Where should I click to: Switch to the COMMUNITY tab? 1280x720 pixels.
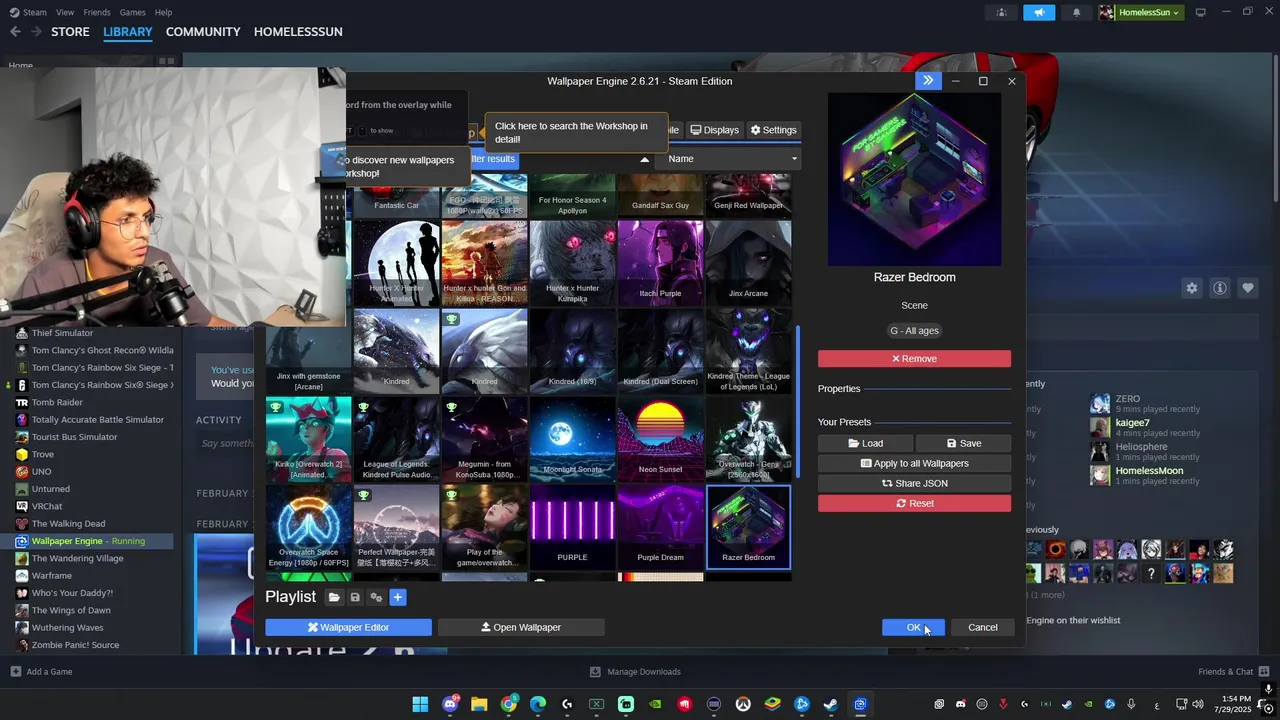coord(203,32)
